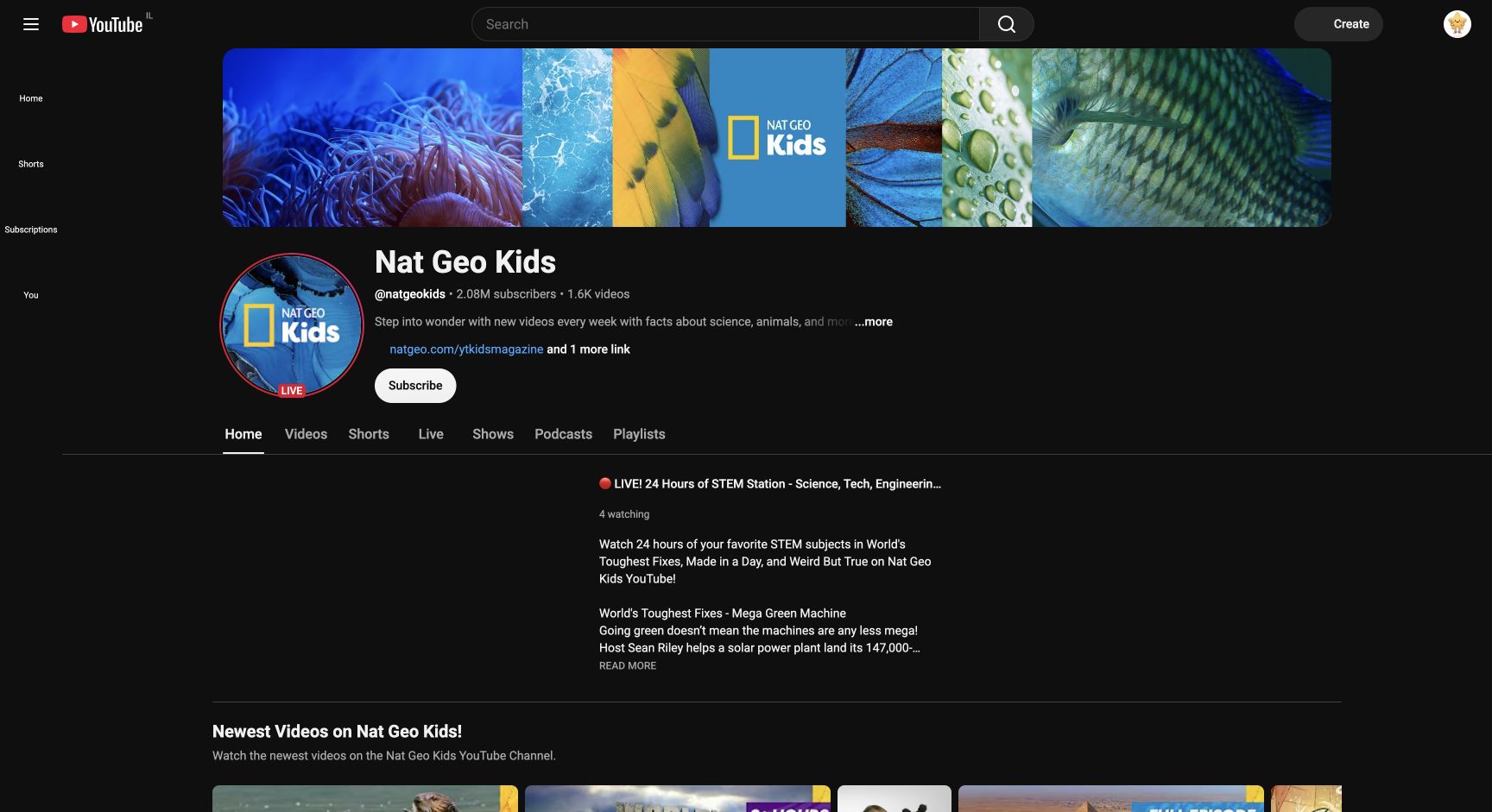Switch to the Shows tab
This screenshot has height=812, width=1492.
[x=493, y=434]
